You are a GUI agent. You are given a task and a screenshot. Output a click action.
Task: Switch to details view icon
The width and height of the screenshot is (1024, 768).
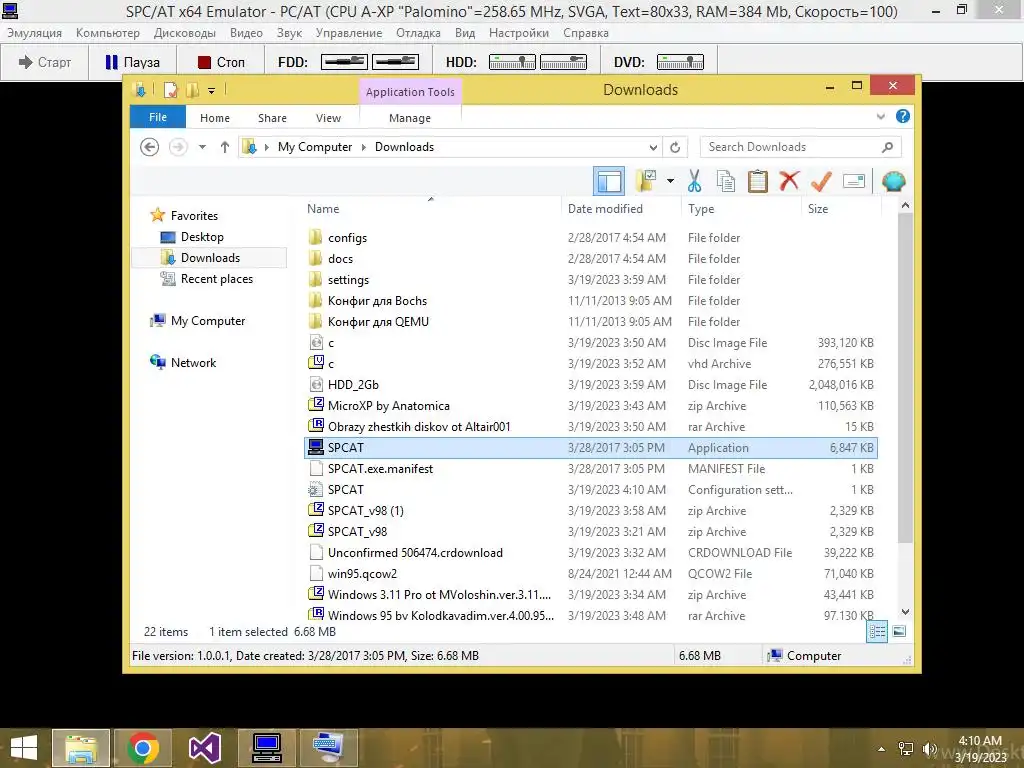[x=877, y=631]
